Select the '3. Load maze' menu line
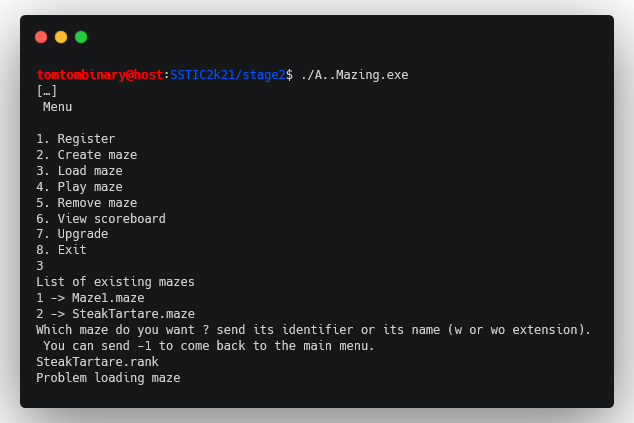The width and height of the screenshot is (634, 423). click(79, 171)
